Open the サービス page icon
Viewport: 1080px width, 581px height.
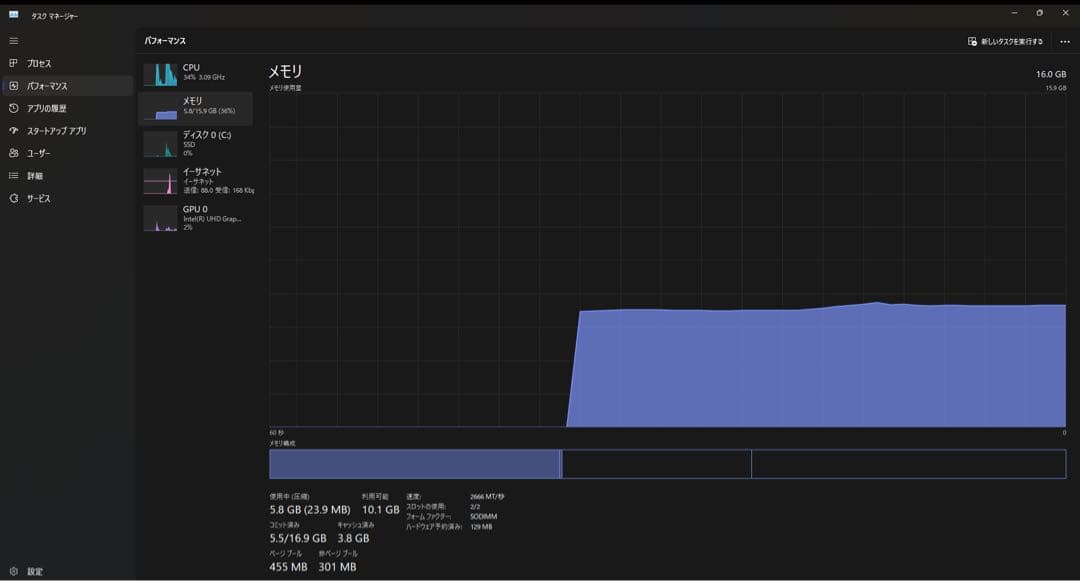(14, 198)
